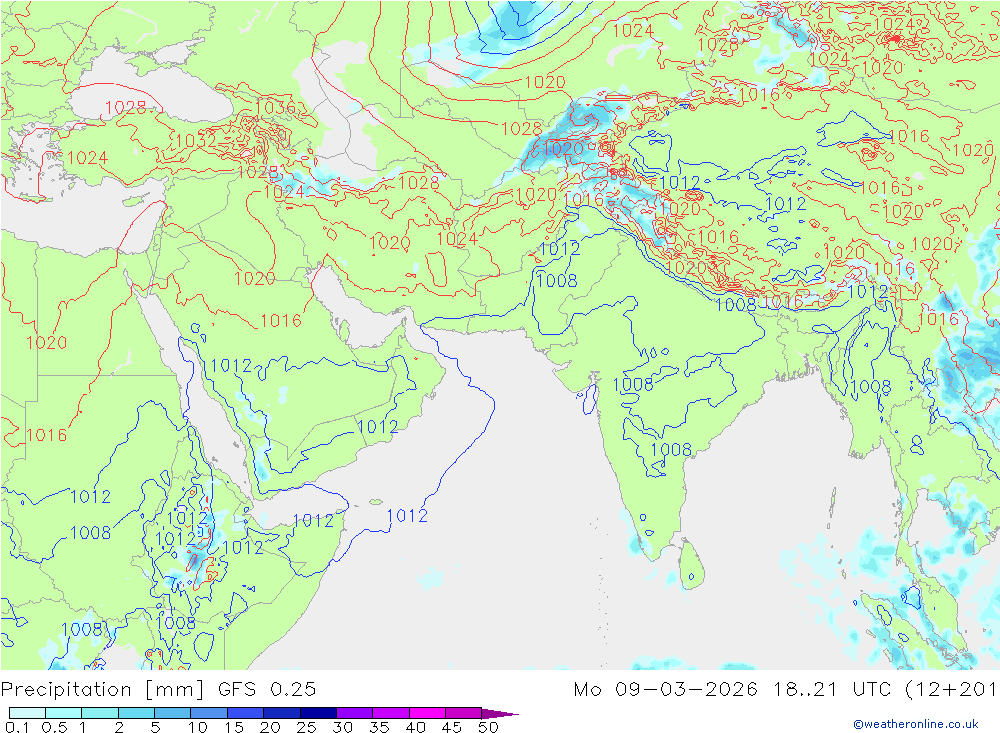The width and height of the screenshot is (1000, 733).
Task: Open the weatheronline.co.uk copyright link
Action: point(916,724)
